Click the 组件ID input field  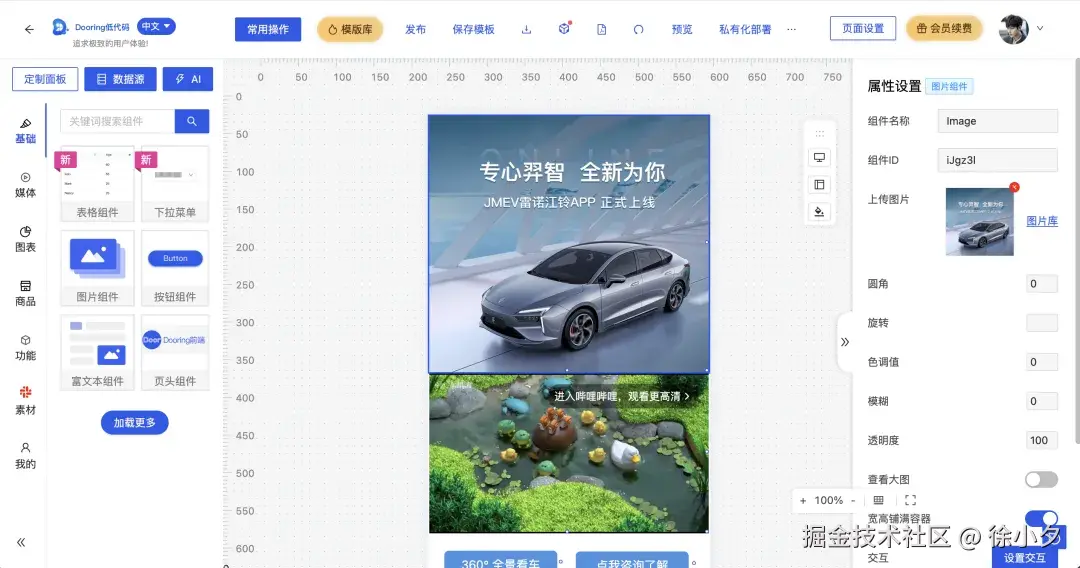[x=997, y=160]
